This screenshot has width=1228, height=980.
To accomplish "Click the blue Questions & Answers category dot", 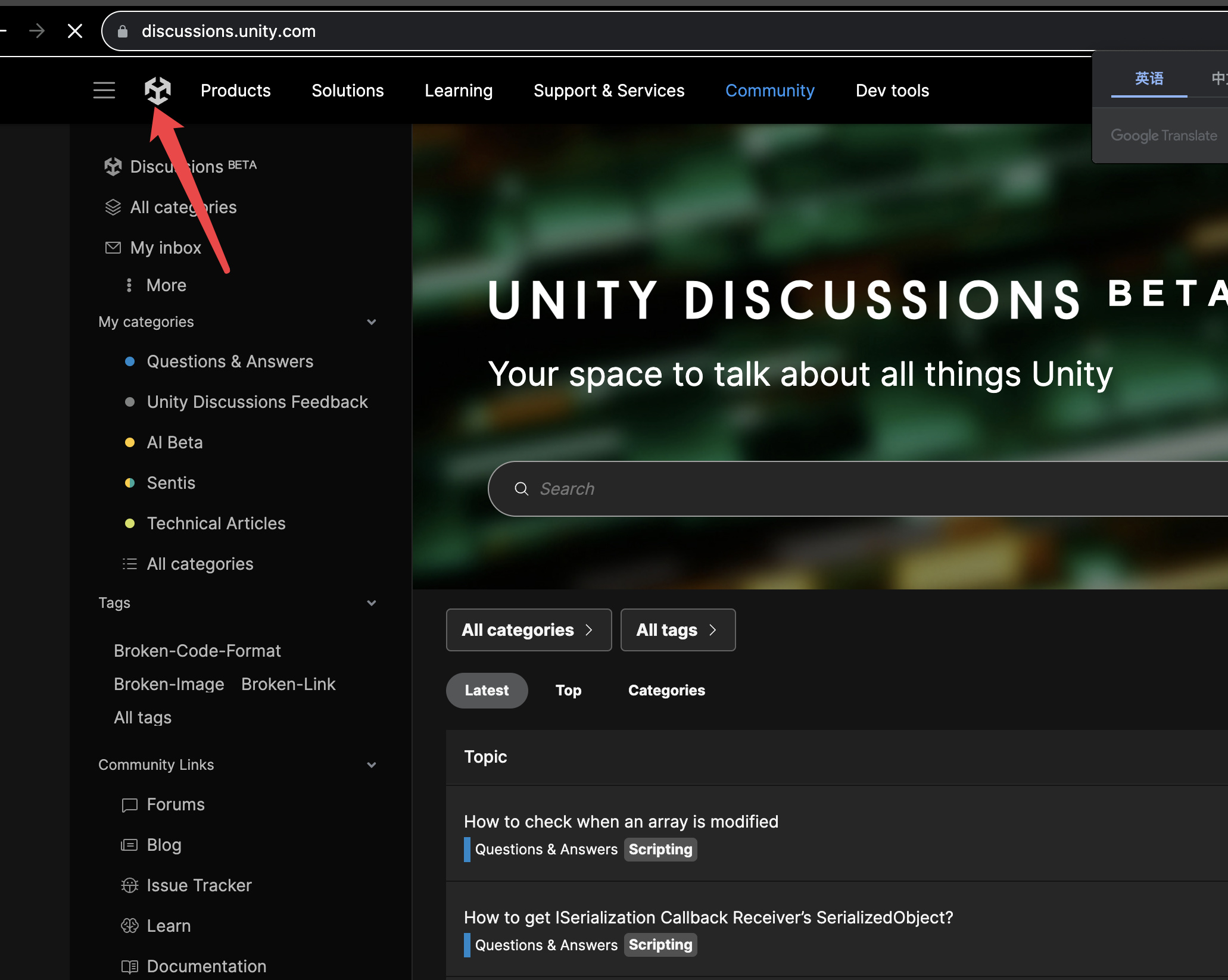I will [130, 361].
